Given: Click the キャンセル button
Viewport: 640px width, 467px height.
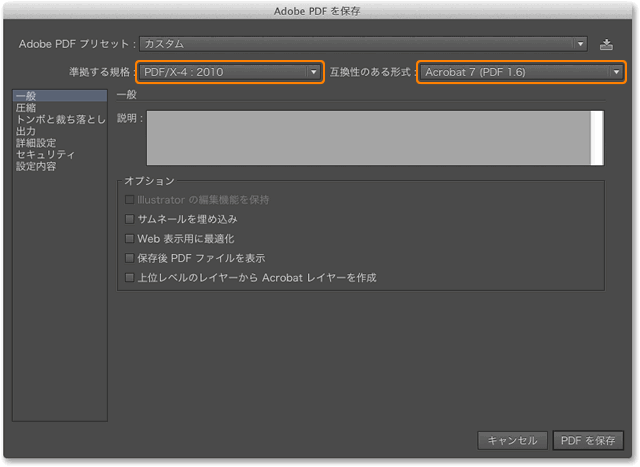Looking at the screenshot, I should point(513,441).
